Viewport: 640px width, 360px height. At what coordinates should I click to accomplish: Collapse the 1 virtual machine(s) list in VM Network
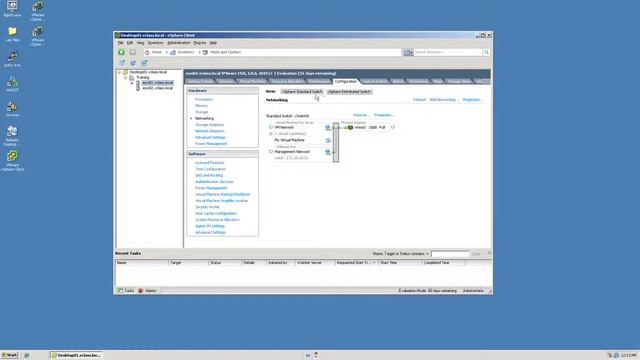pos(271,134)
